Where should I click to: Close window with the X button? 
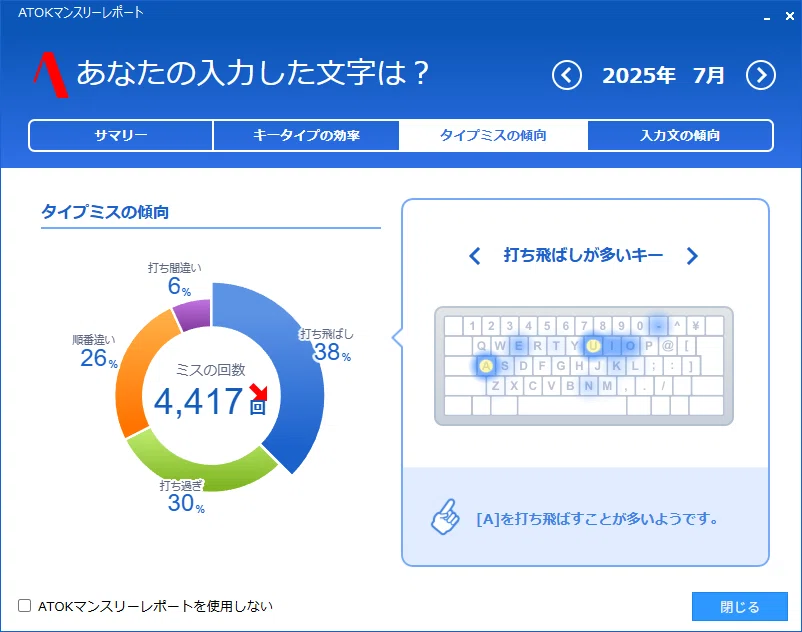pyautogui.click(x=790, y=16)
